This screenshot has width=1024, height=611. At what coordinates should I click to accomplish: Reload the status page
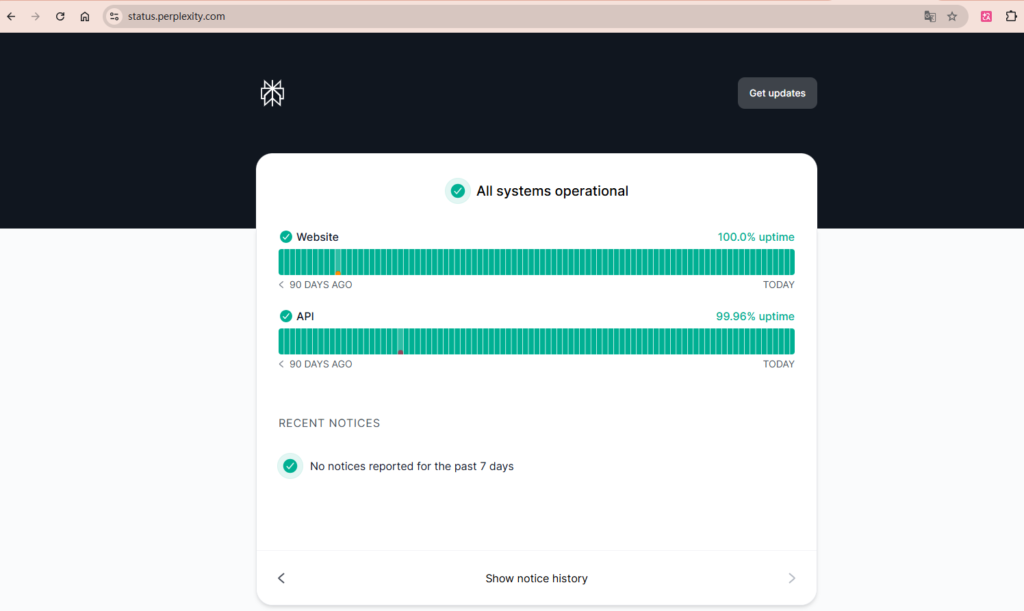click(x=60, y=16)
